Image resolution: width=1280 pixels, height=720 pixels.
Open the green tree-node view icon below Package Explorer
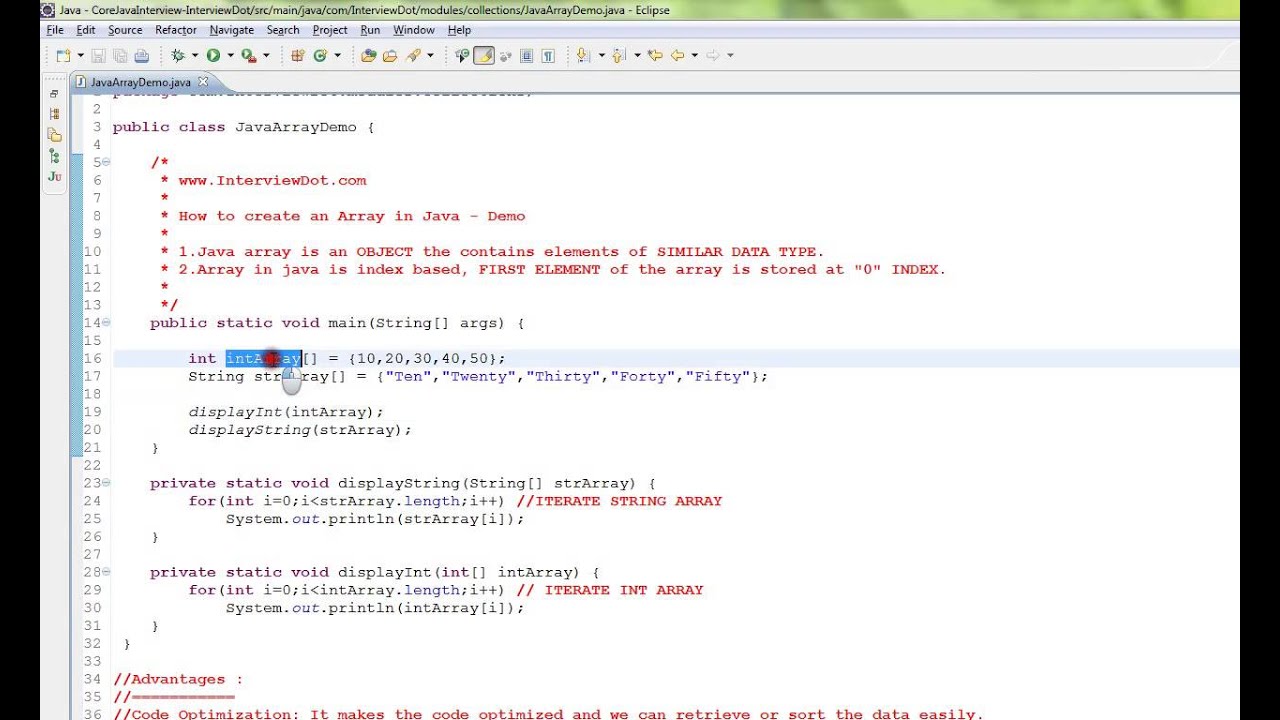coord(54,156)
